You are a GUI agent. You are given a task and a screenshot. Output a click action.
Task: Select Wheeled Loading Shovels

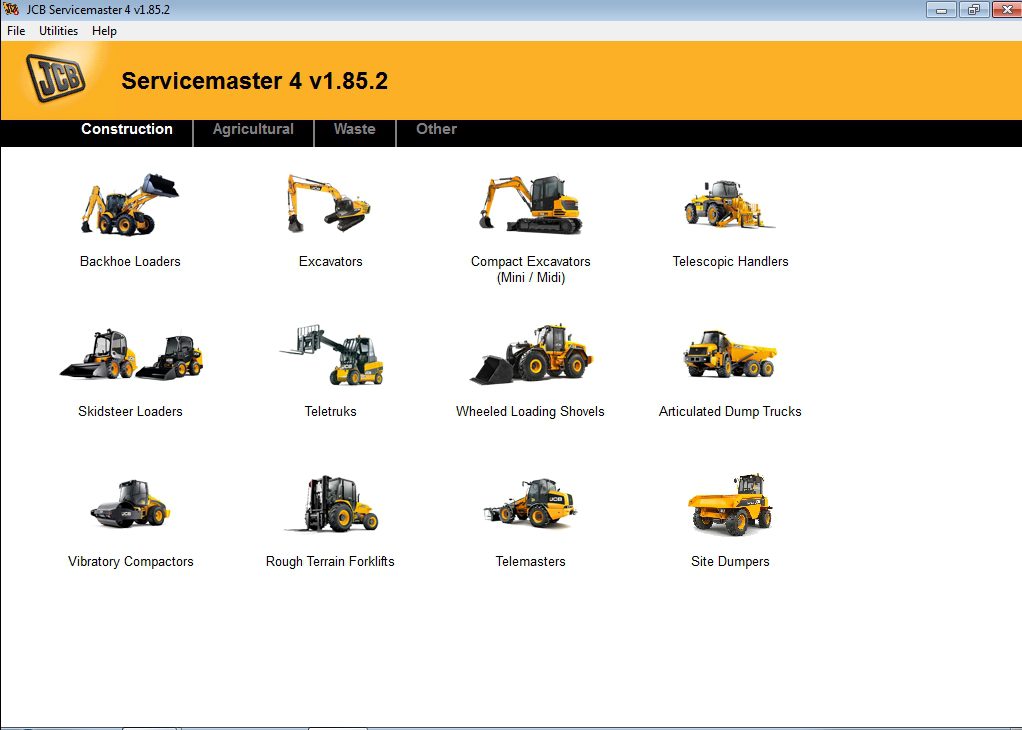530,355
